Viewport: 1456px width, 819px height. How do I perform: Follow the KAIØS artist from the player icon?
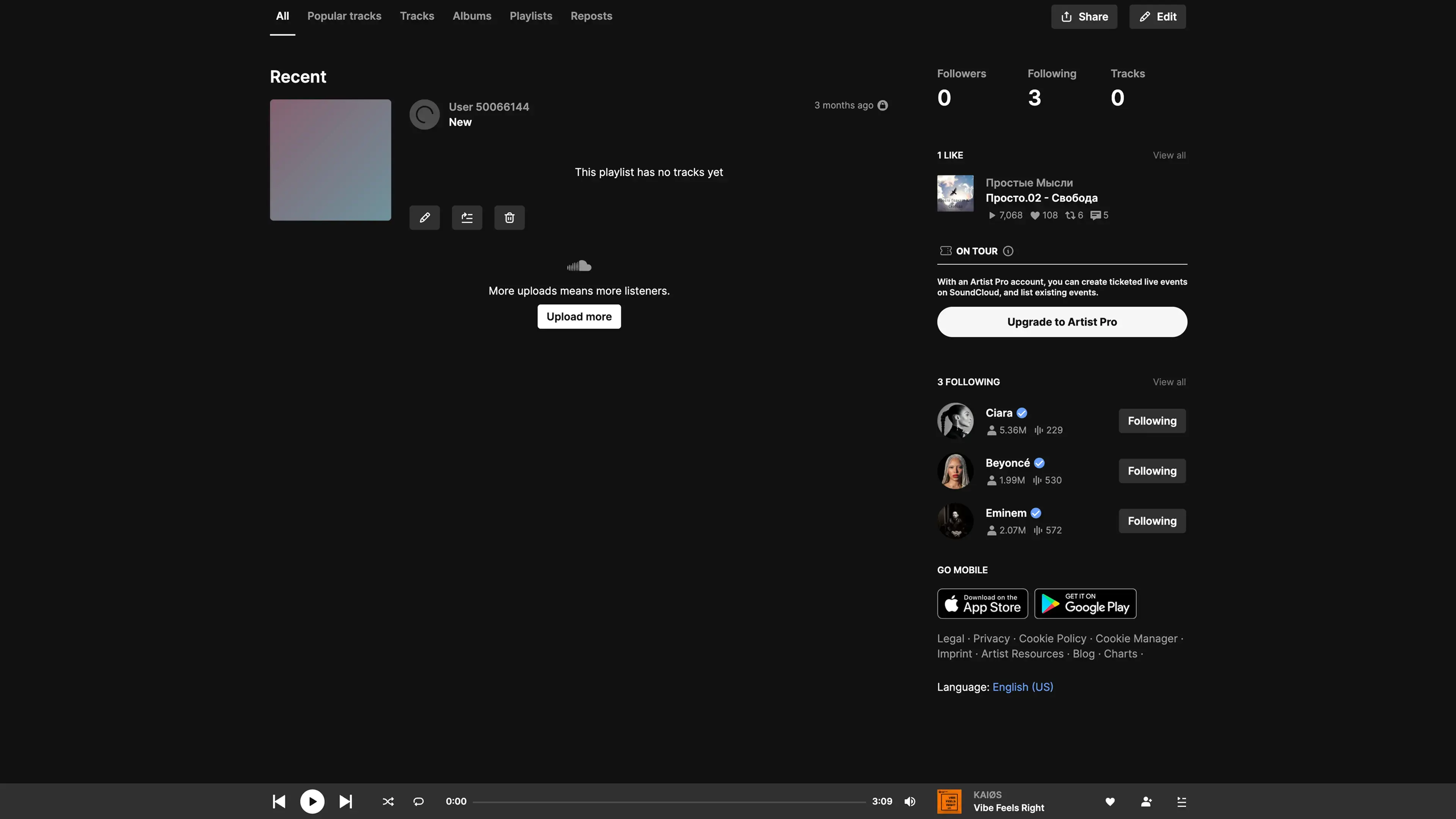[1146, 802]
